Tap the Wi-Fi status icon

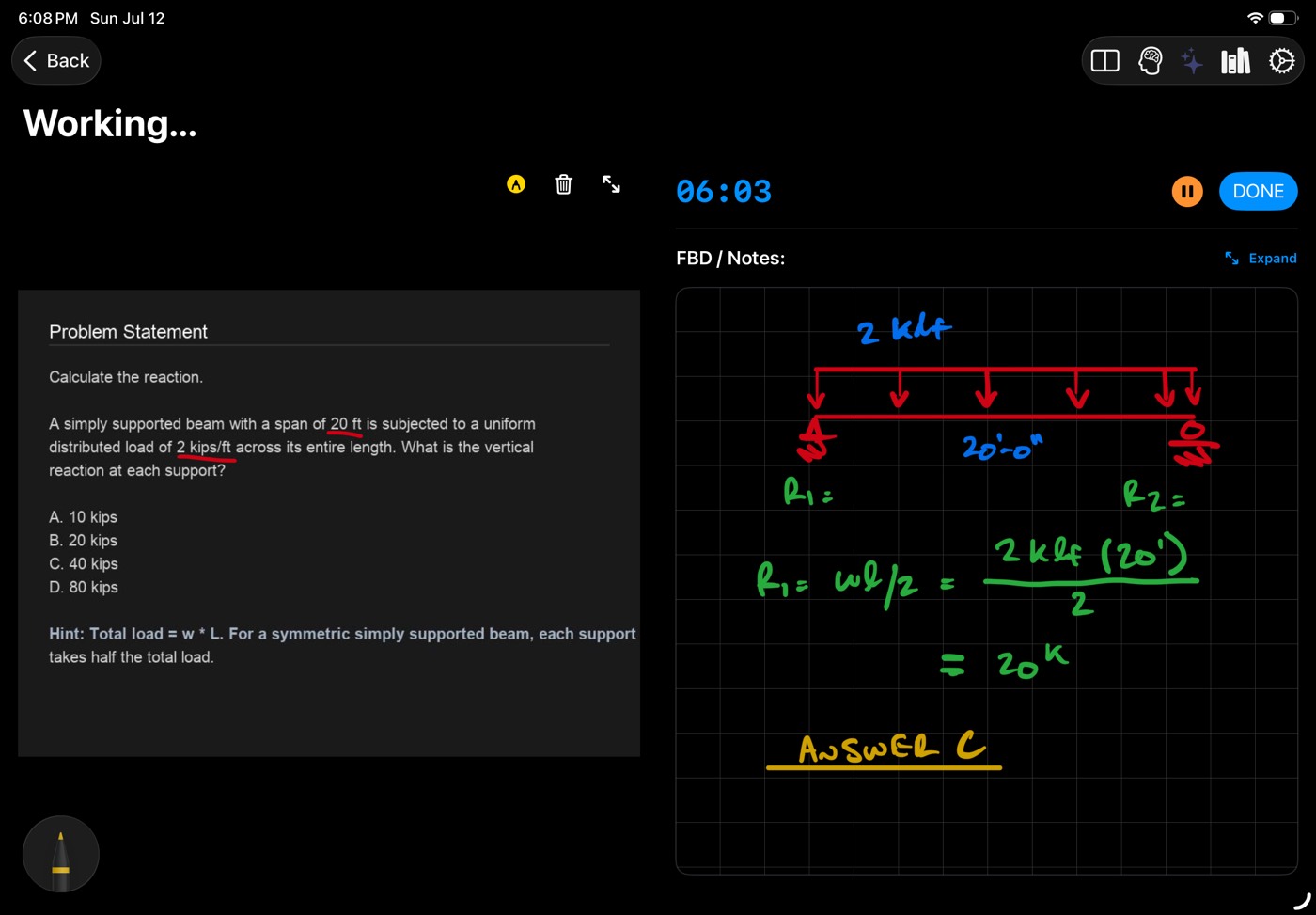click(1255, 18)
